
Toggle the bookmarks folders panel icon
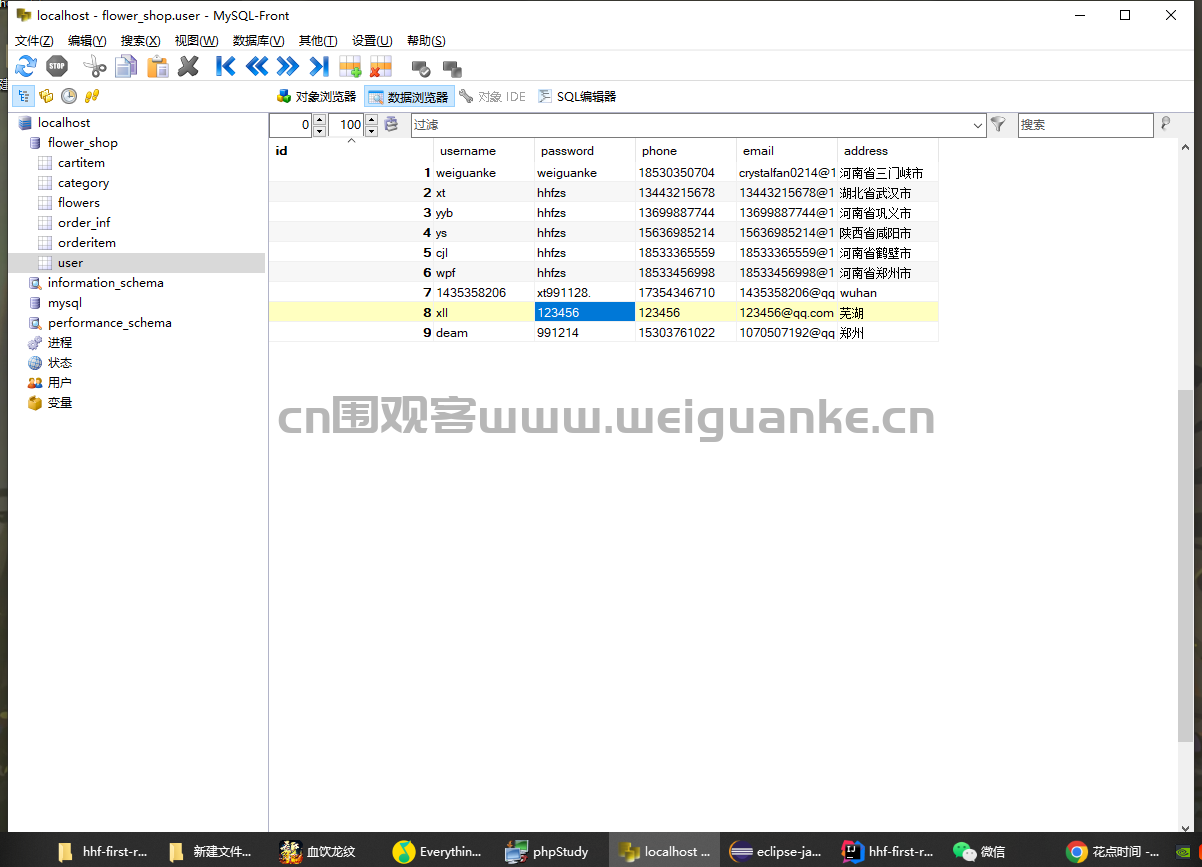coord(46,96)
